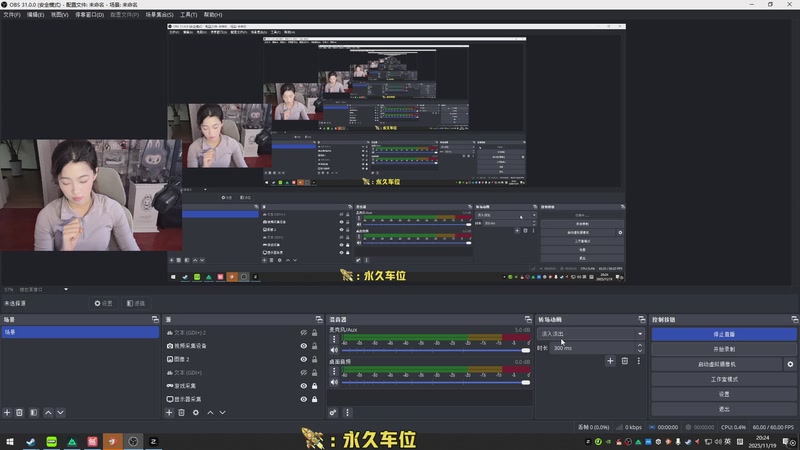Move source down arrow in Sources panel
800x450 pixels.
coord(222,412)
